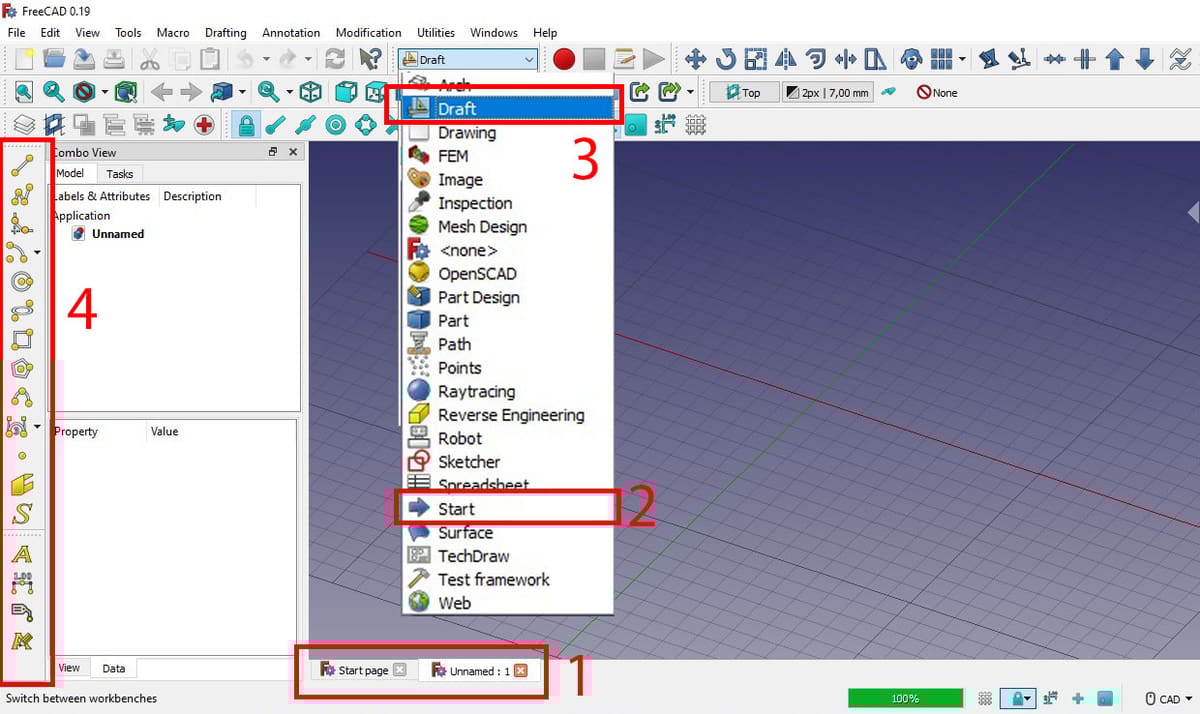
Task: Open the Utilities menu
Action: click(x=435, y=33)
